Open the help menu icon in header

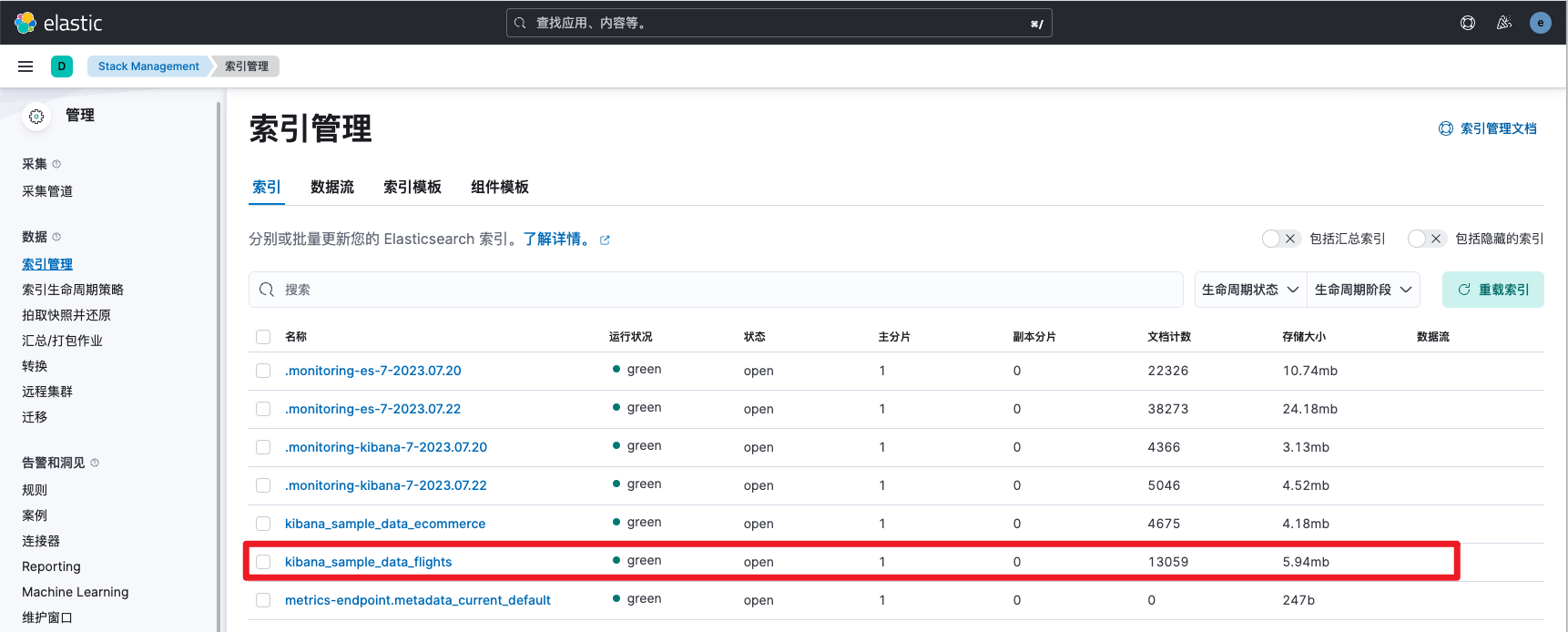coord(1468,23)
